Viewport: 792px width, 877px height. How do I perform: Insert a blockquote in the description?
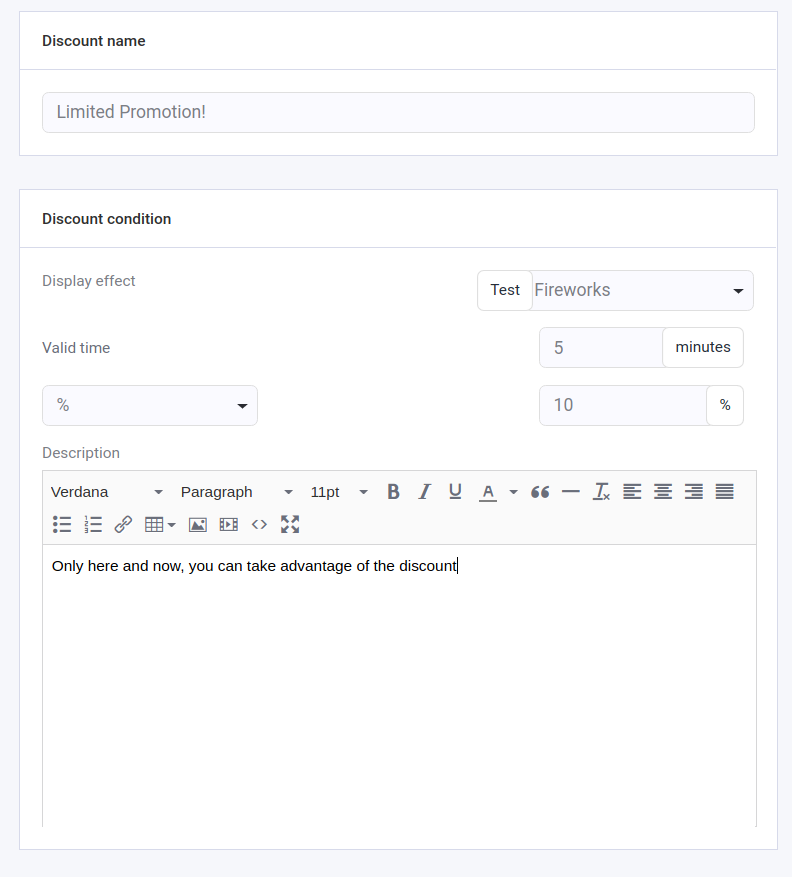pos(540,492)
